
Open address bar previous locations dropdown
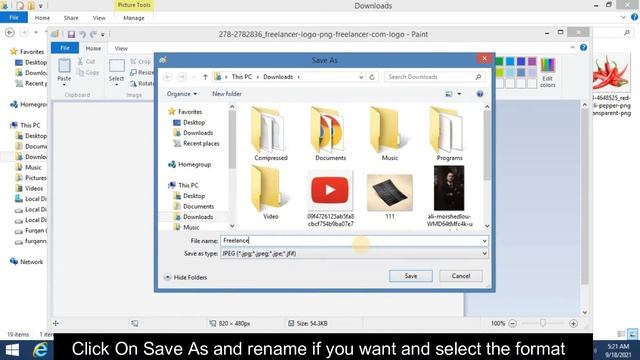[x=361, y=77]
